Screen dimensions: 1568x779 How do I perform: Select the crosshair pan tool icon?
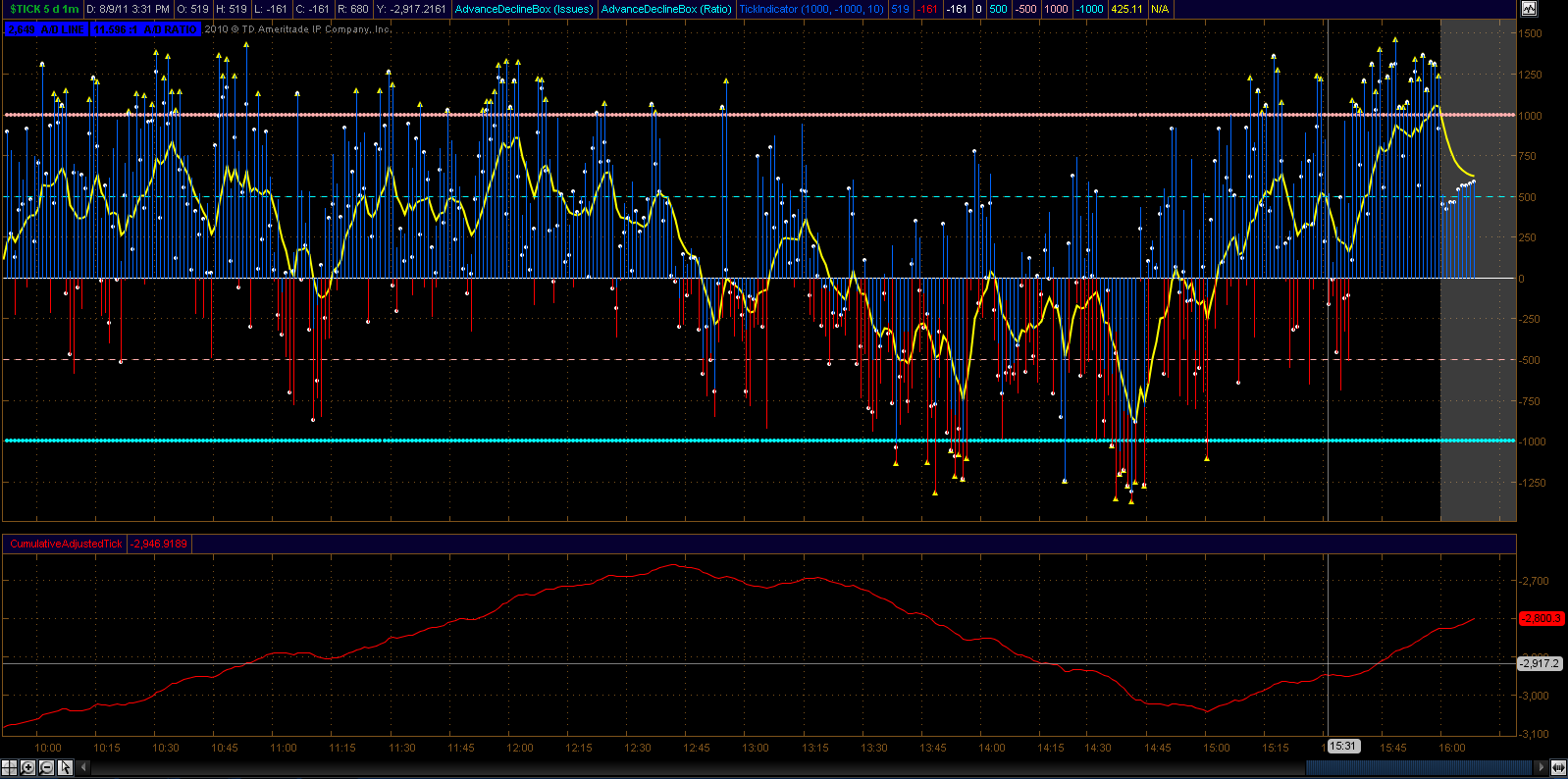click(x=10, y=767)
